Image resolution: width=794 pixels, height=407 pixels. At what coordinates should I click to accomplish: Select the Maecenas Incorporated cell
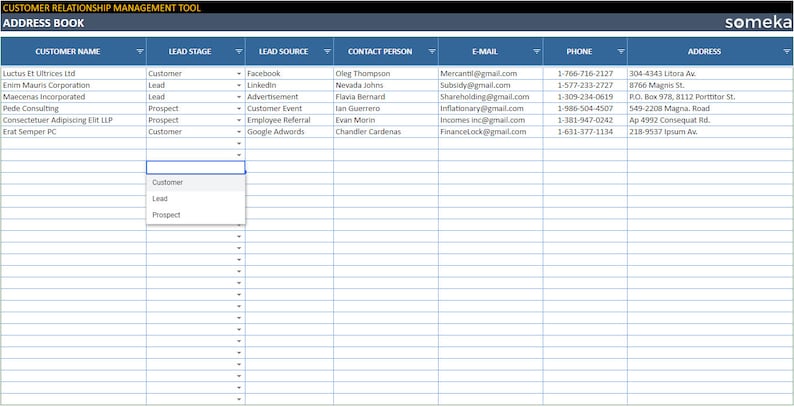pyautogui.click(x=74, y=97)
